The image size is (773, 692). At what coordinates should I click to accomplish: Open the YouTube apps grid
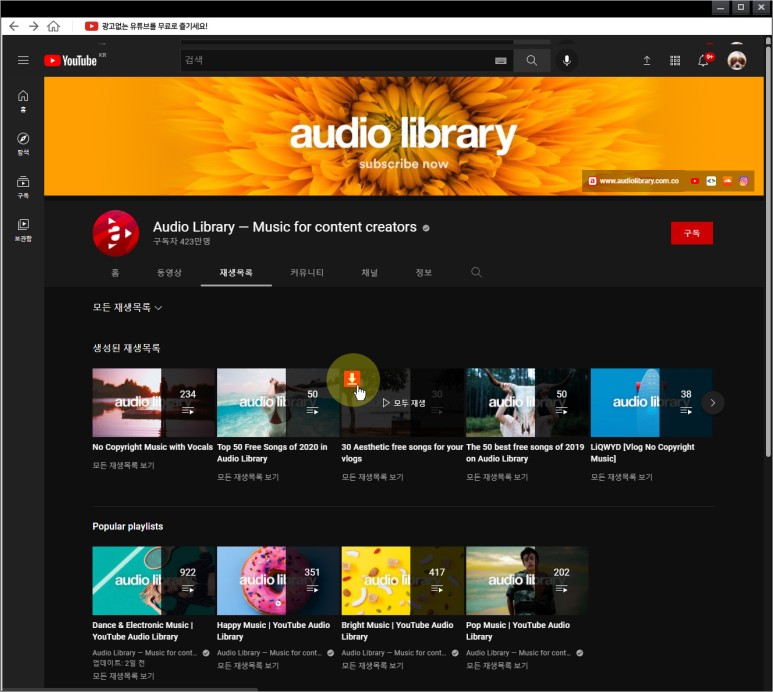[675, 61]
